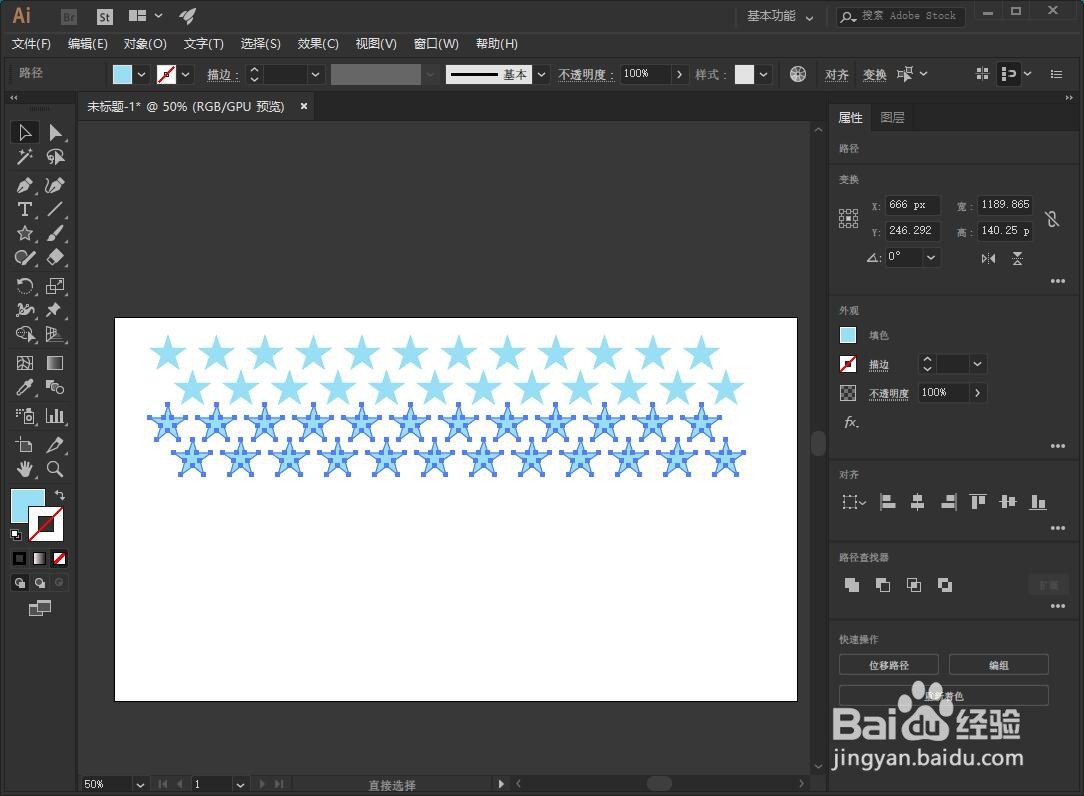The width and height of the screenshot is (1084, 796).
Task: Click vertical align top icon
Action: (x=978, y=502)
